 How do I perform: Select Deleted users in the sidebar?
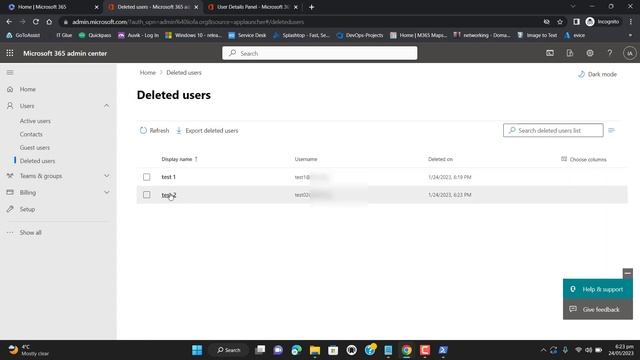37,161
